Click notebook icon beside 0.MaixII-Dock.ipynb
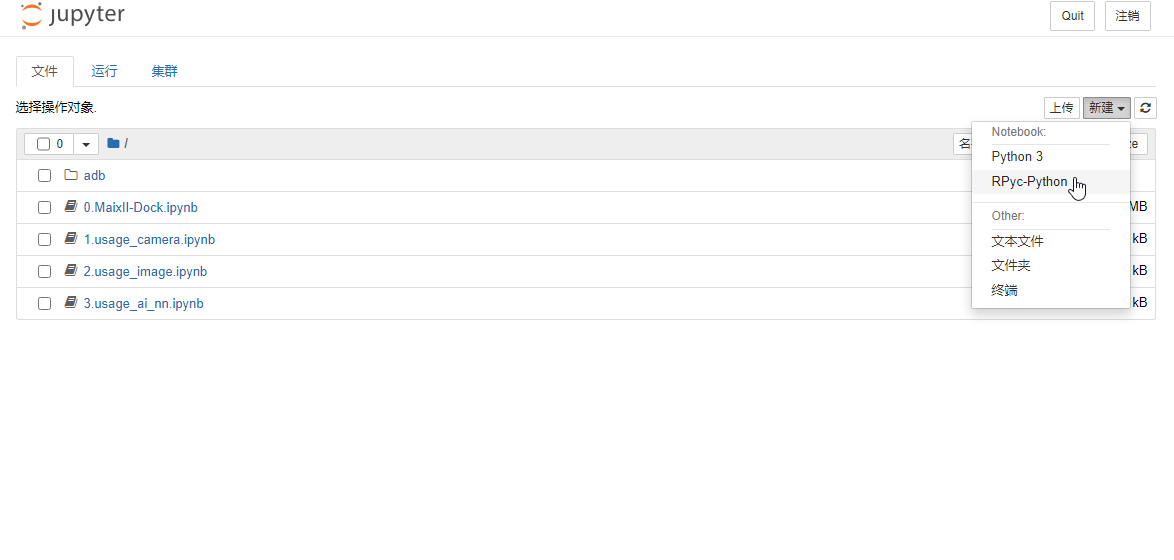 [x=71, y=207]
